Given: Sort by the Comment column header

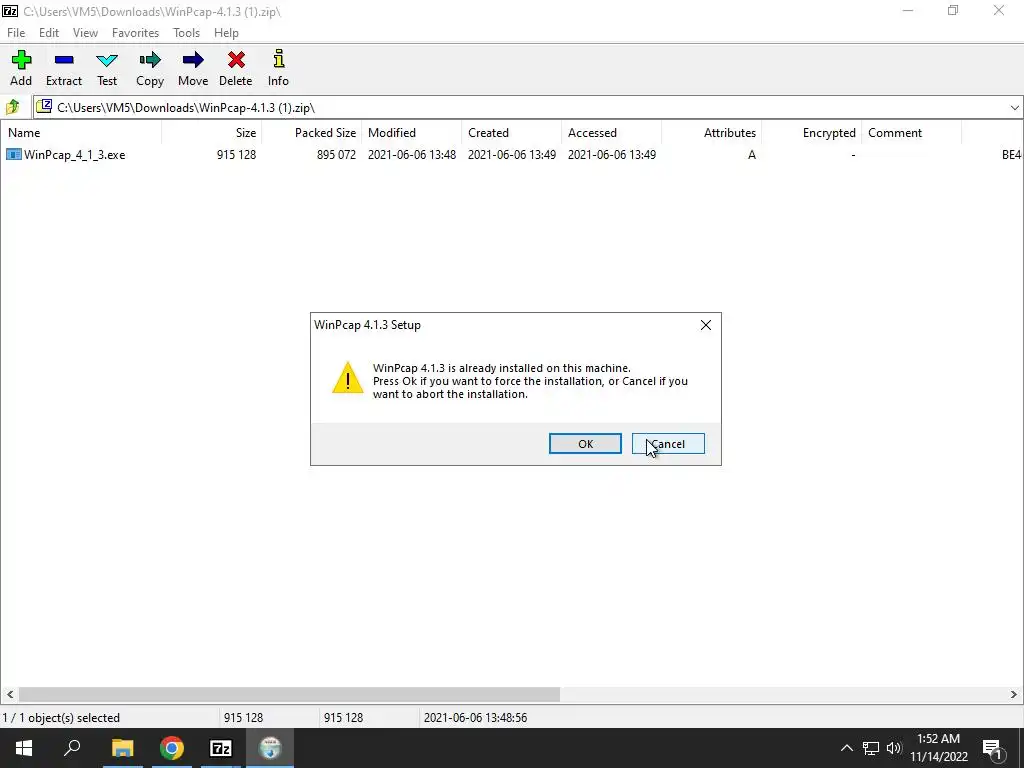Looking at the screenshot, I should 911,133.
